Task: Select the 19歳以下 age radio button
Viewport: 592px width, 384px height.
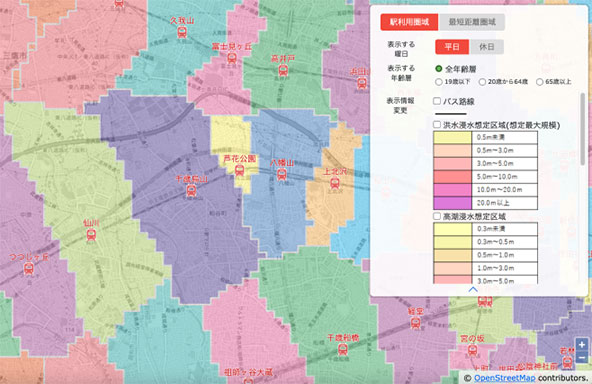Action: pos(439,82)
